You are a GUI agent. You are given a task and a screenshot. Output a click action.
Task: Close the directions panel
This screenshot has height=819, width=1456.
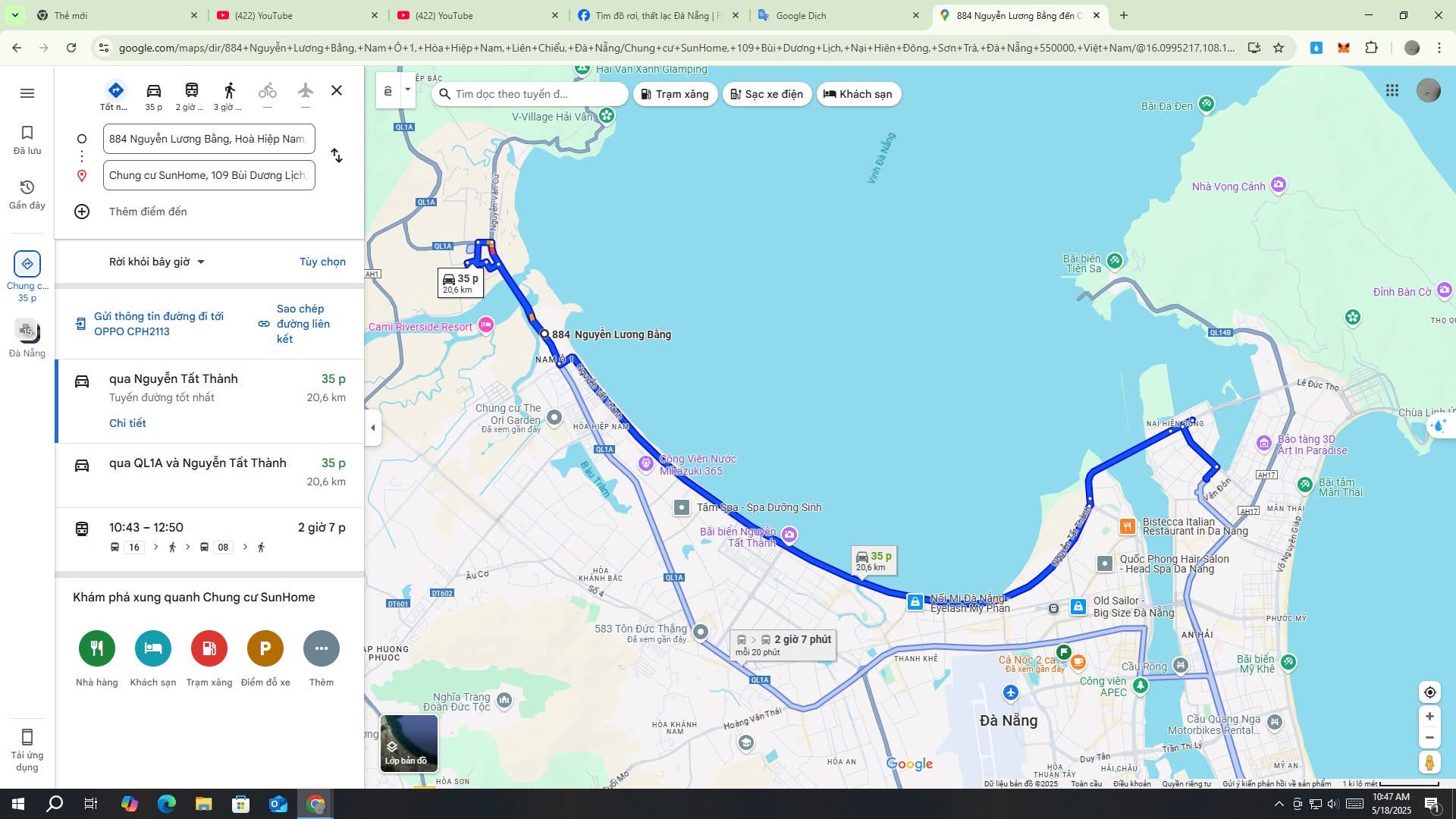[337, 90]
